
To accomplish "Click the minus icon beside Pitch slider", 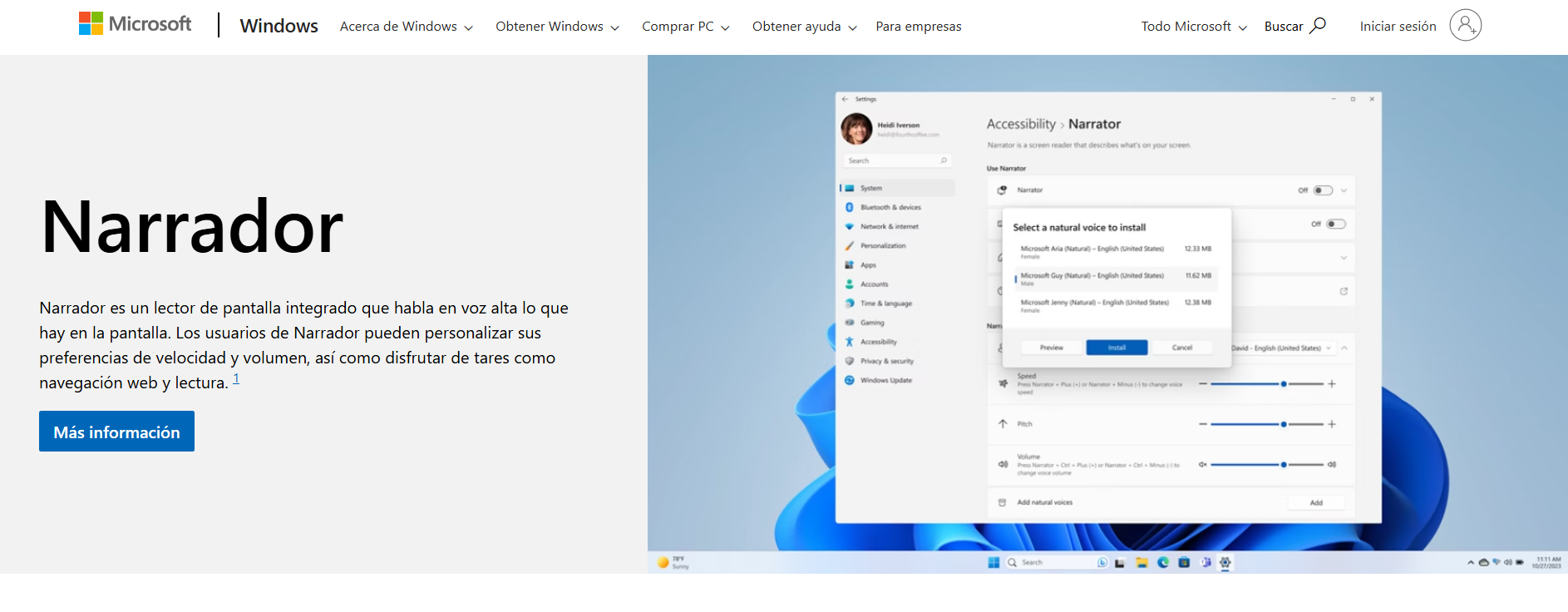I will tap(1202, 424).
